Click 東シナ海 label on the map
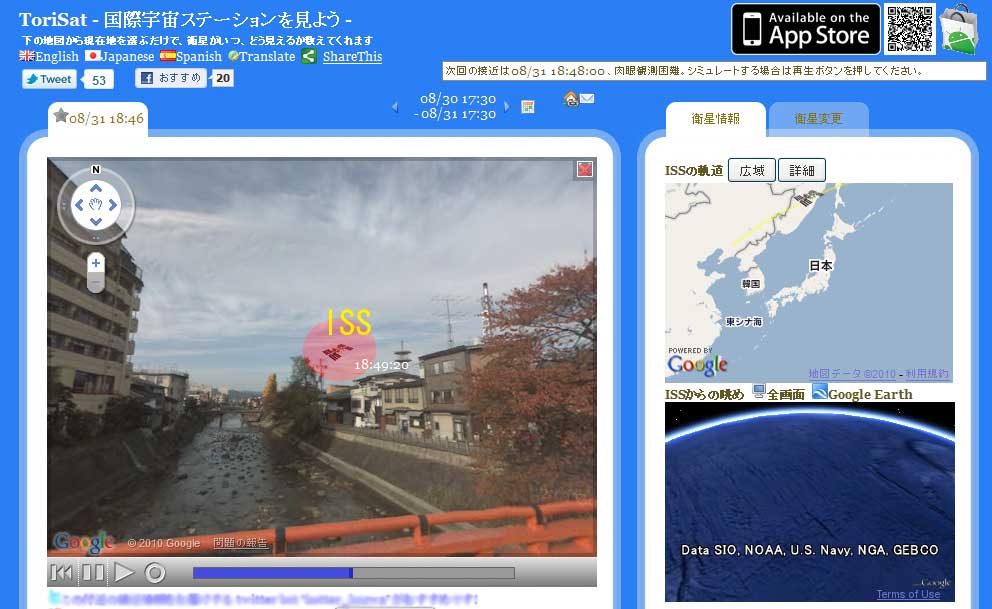Viewport: 992px width, 609px height. point(743,322)
